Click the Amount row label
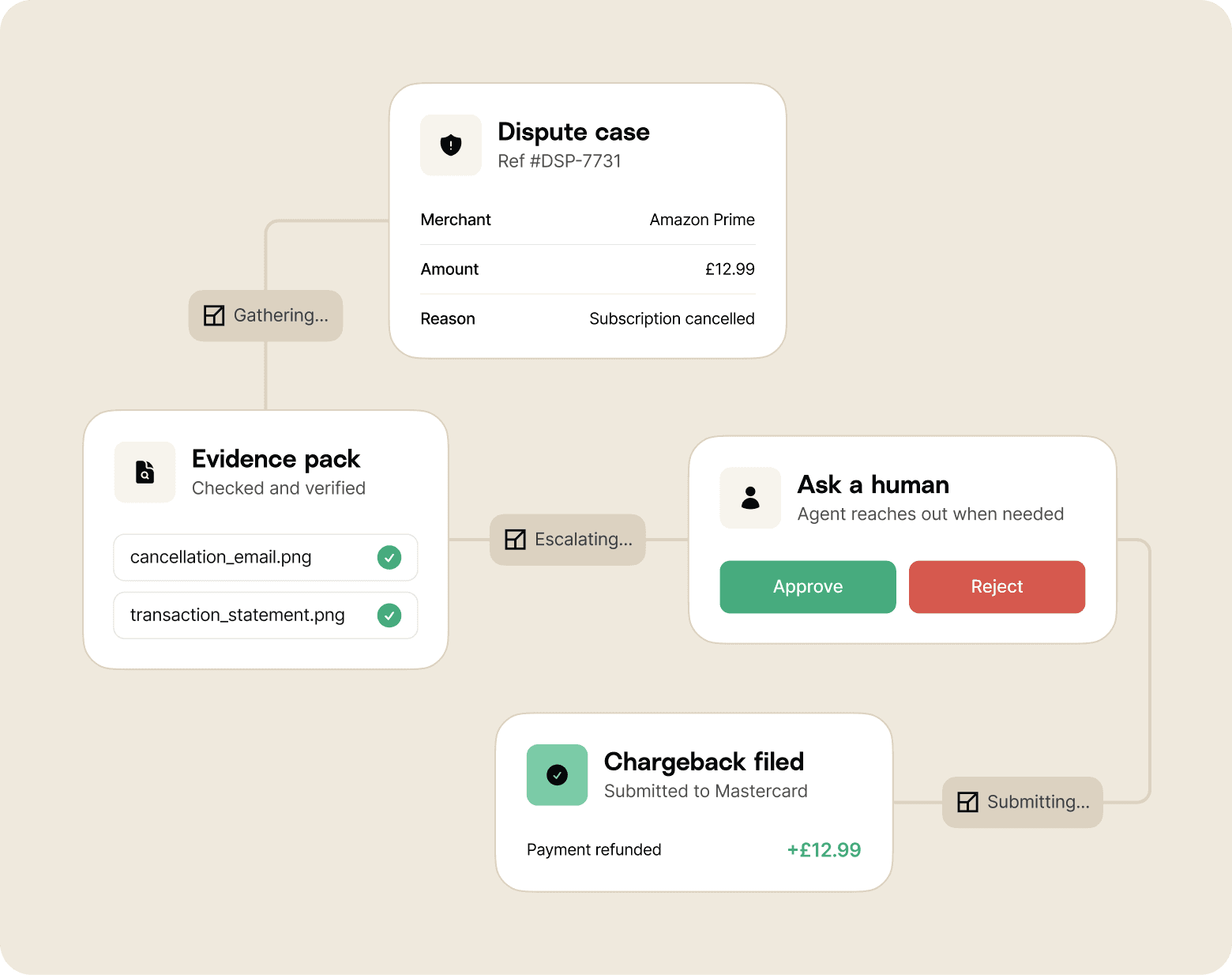Viewport: 1232px width, 975px height. (x=449, y=269)
